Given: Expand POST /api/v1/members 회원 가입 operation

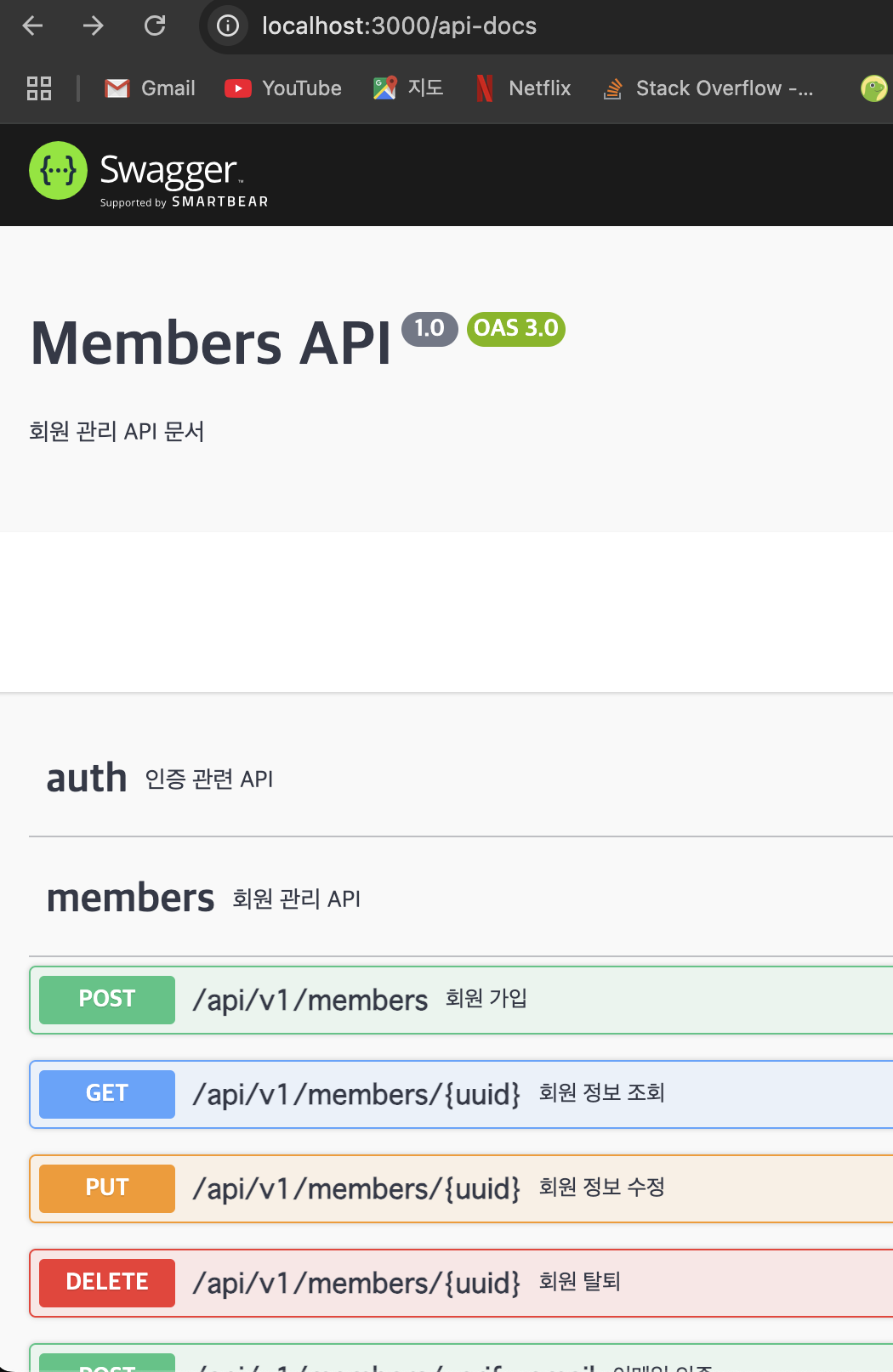Looking at the screenshot, I should point(461,1000).
